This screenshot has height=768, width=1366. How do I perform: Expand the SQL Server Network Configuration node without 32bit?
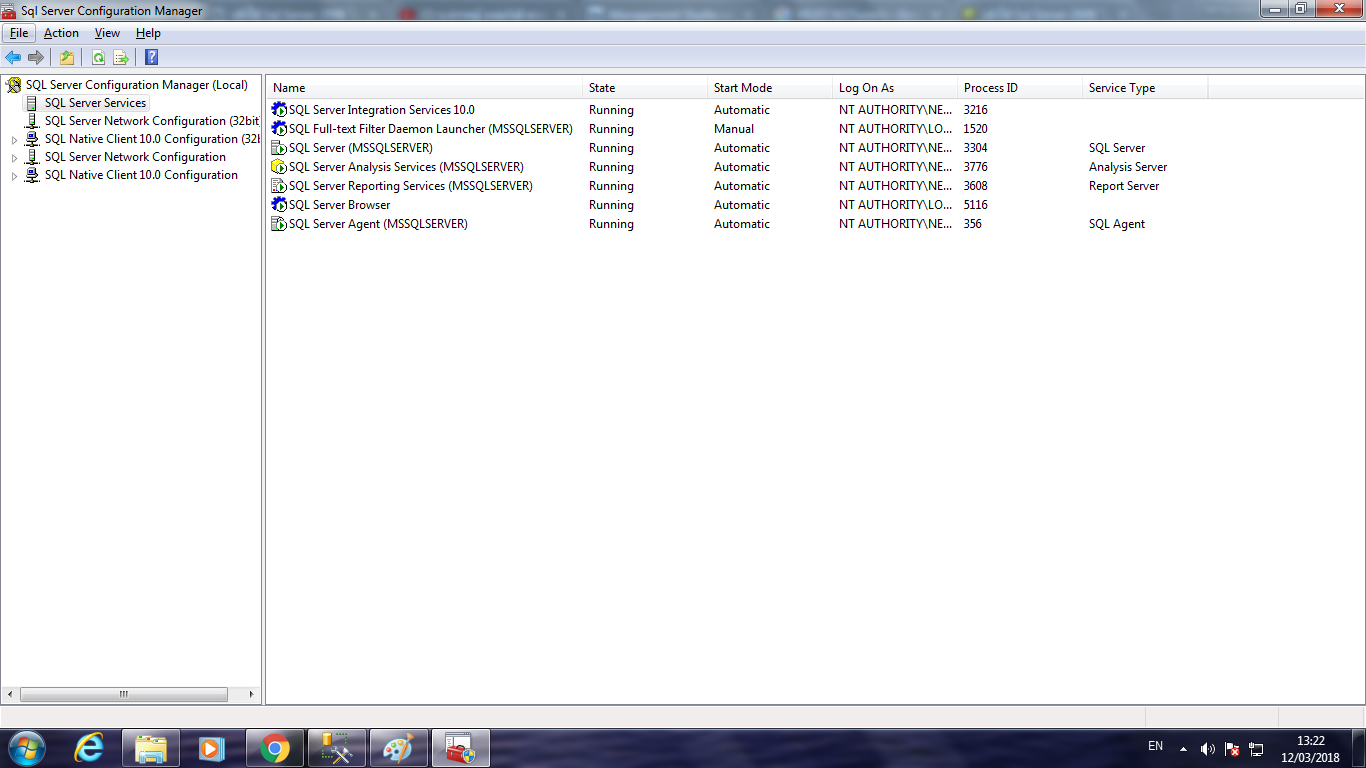[x=14, y=158]
